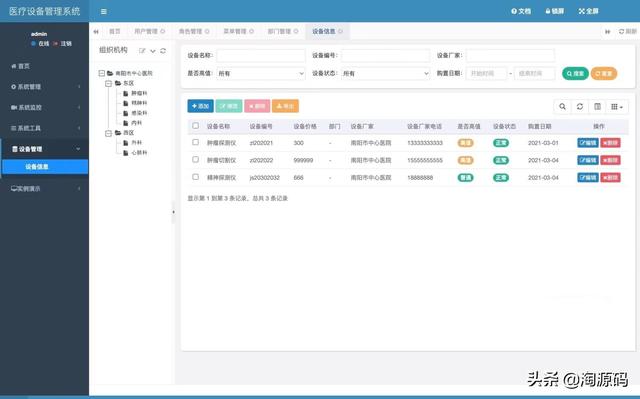
Task: Refresh the organization tree
Action: [x=163, y=51]
